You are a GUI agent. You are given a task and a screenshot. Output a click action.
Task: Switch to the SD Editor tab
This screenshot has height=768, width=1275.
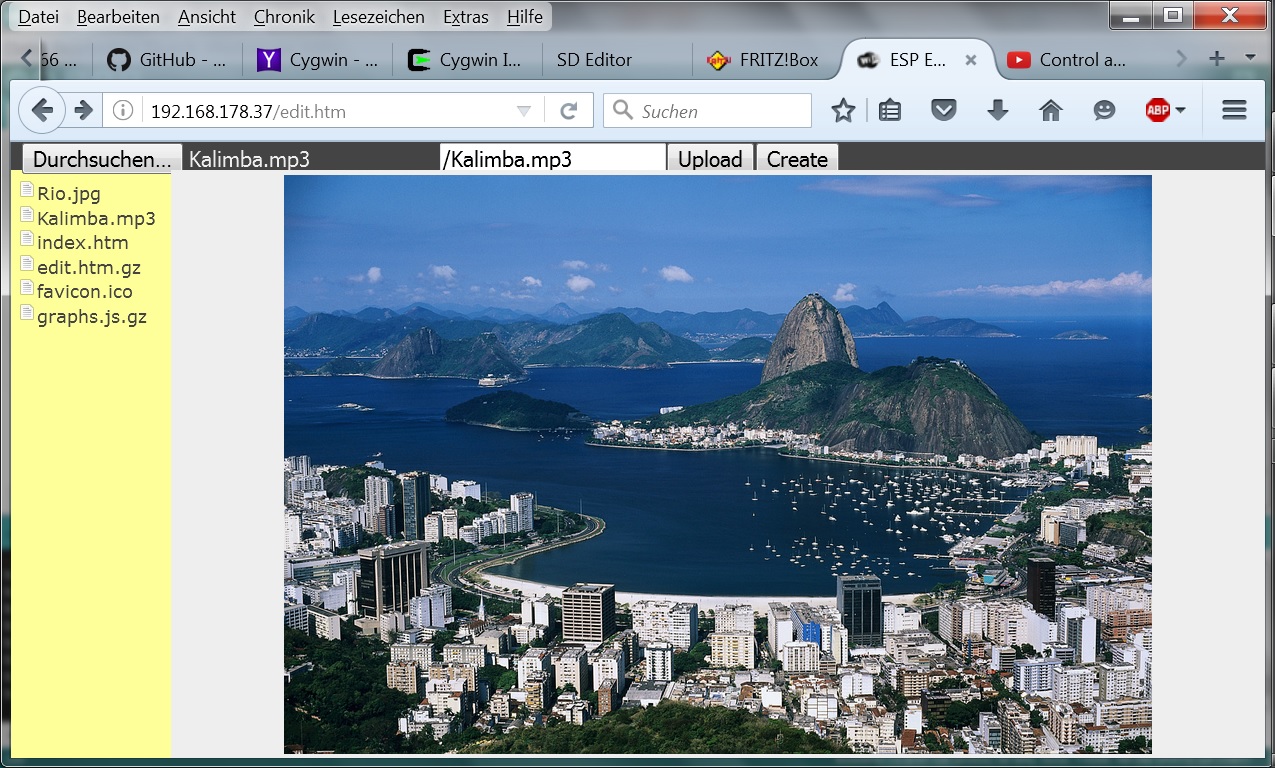click(617, 60)
